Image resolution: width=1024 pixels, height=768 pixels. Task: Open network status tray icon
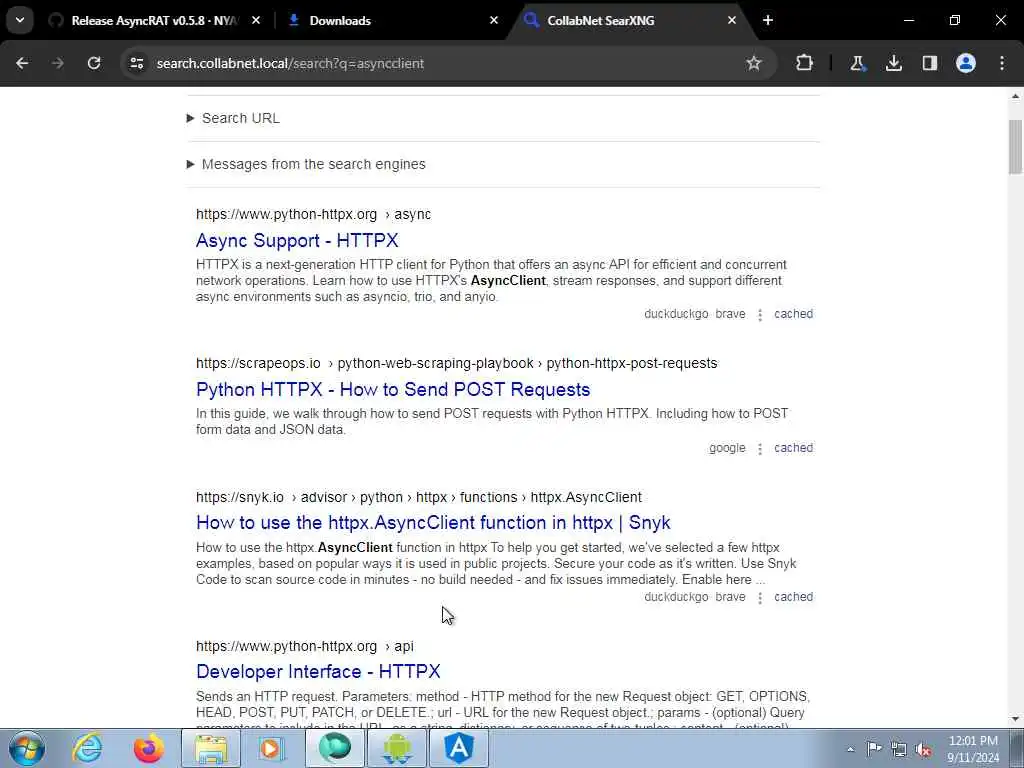tap(899, 749)
